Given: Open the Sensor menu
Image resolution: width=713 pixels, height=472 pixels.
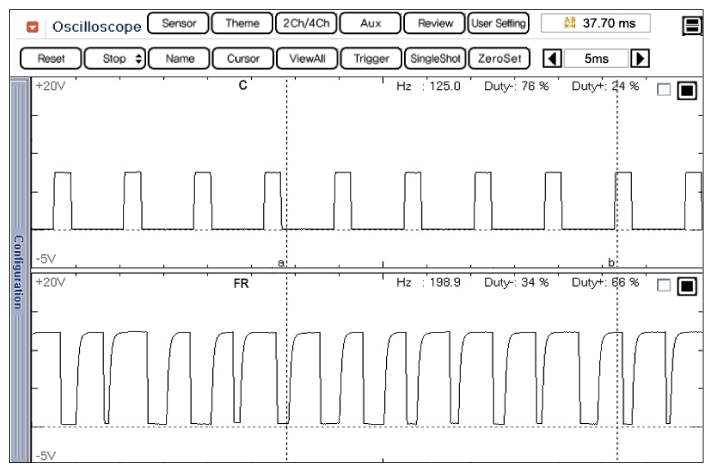Looking at the screenshot, I should (x=179, y=23).
